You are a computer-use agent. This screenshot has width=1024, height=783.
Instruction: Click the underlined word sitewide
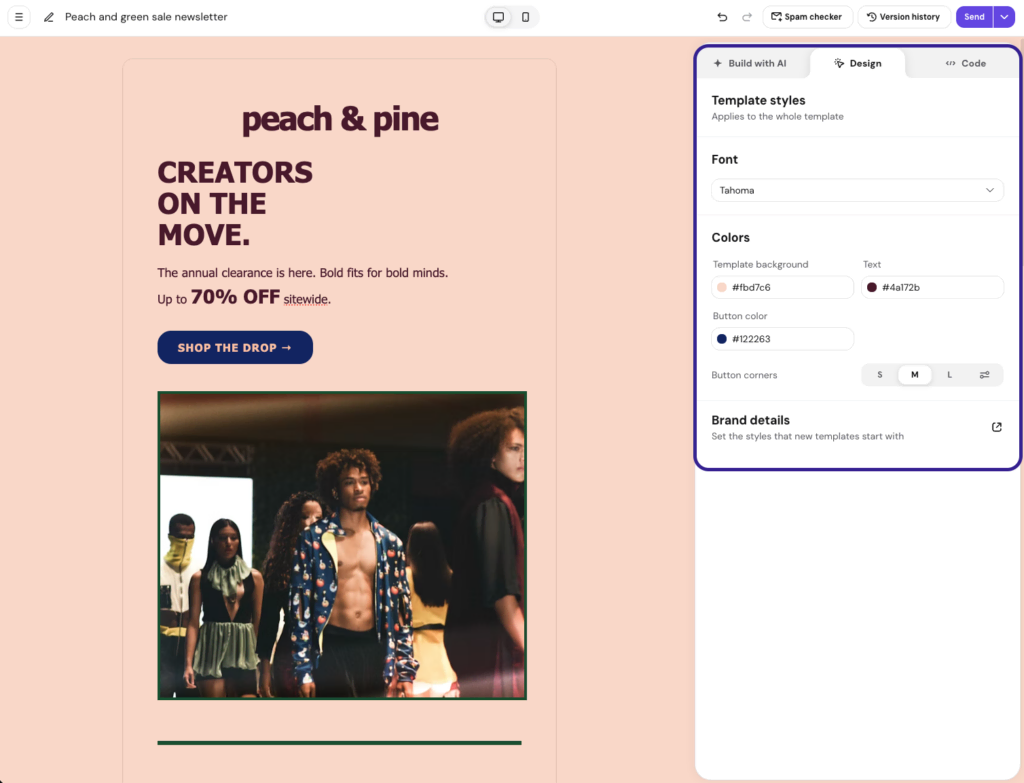pos(306,300)
